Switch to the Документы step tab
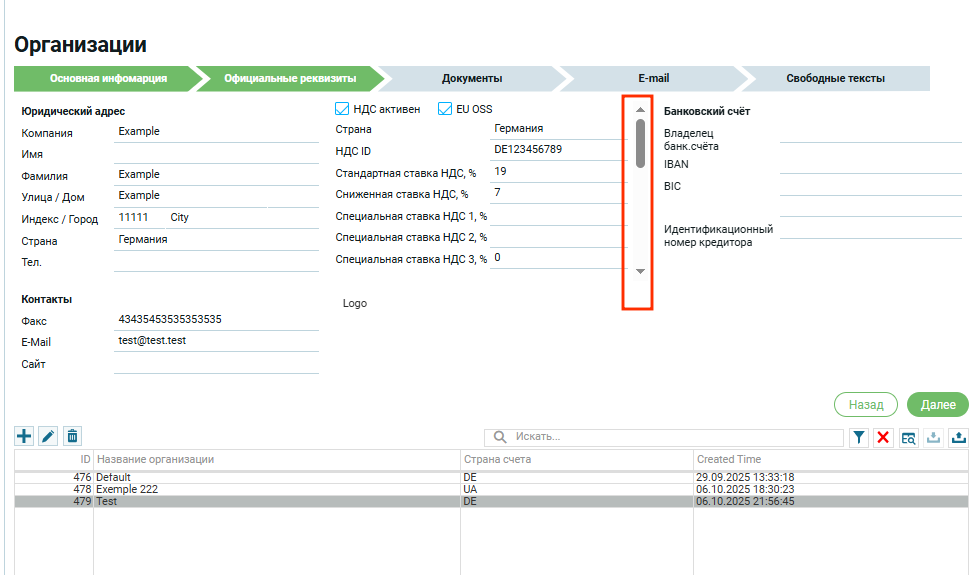The image size is (978, 575). tap(471, 78)
